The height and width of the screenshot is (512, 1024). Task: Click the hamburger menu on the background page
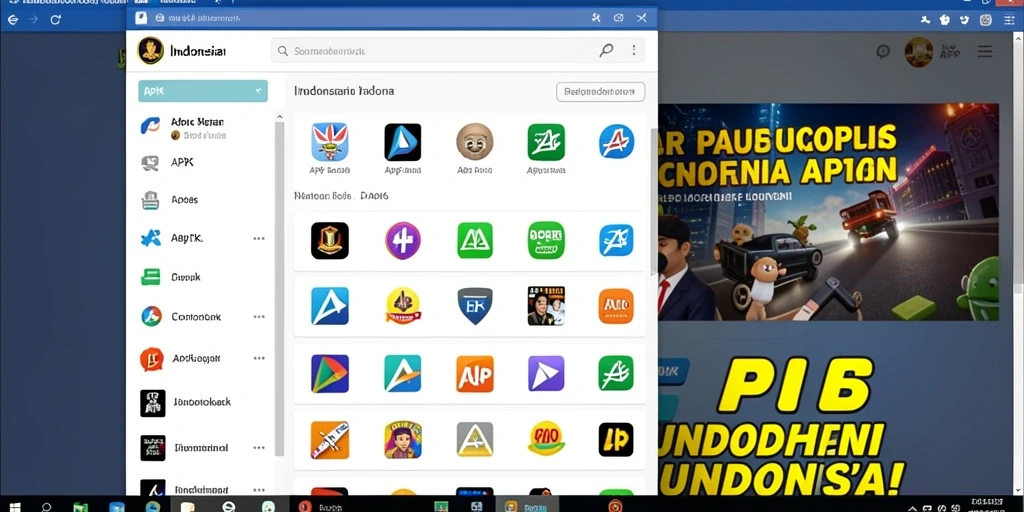(x=985, y=52)
